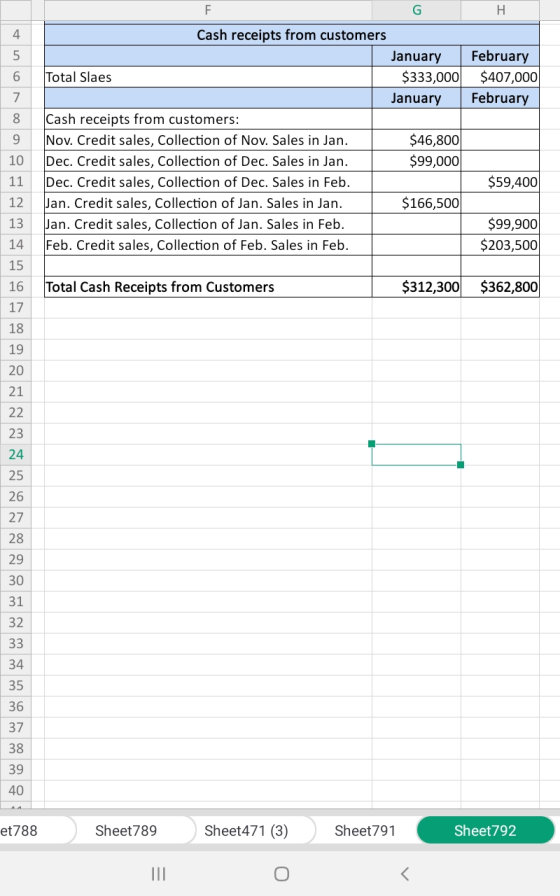
Task: Select the $166,500 cell
Action: pyautogui.click(x=417, y=203)
